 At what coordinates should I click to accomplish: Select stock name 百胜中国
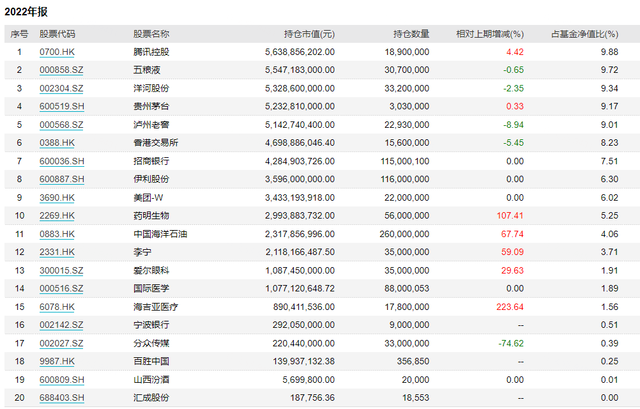pos(151,361)
